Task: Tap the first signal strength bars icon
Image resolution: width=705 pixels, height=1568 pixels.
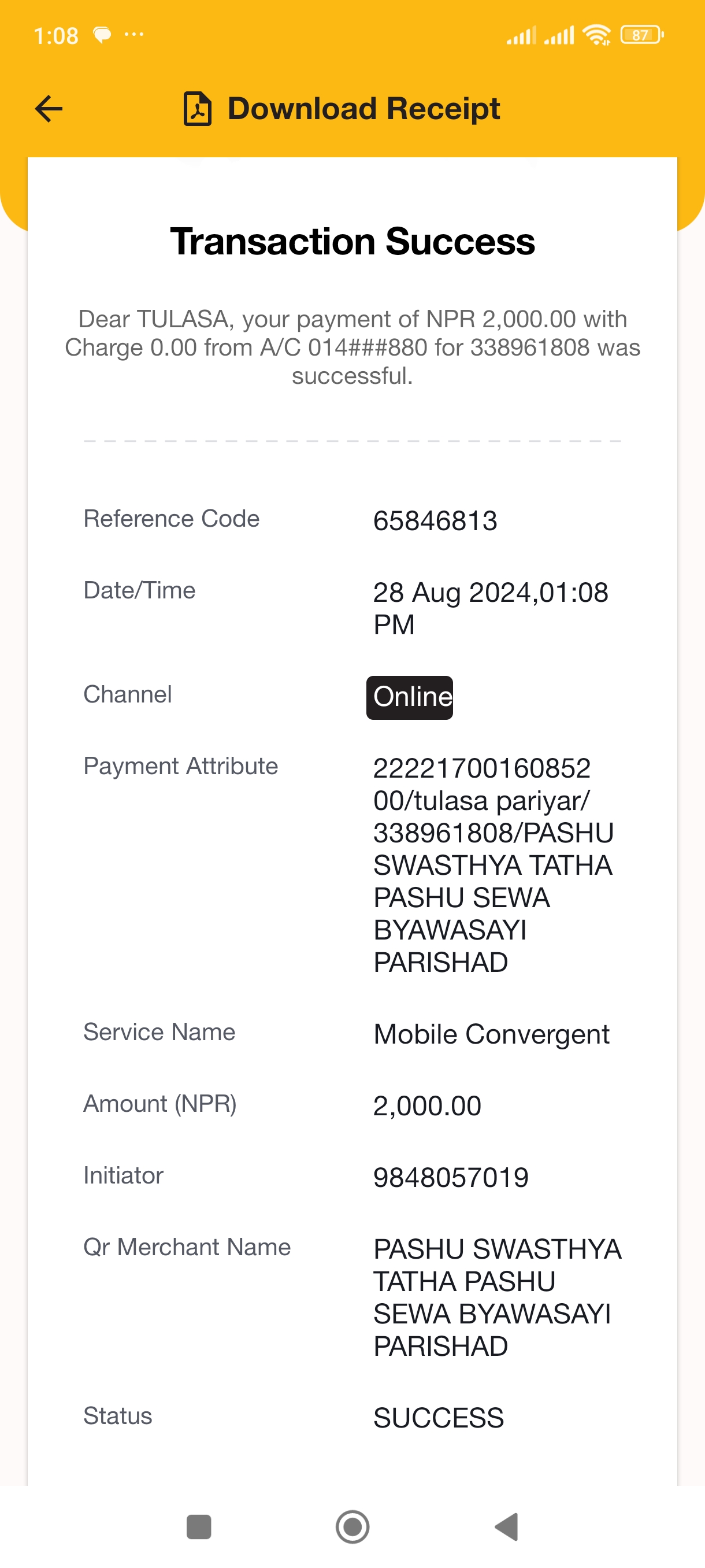Action: 521,35
